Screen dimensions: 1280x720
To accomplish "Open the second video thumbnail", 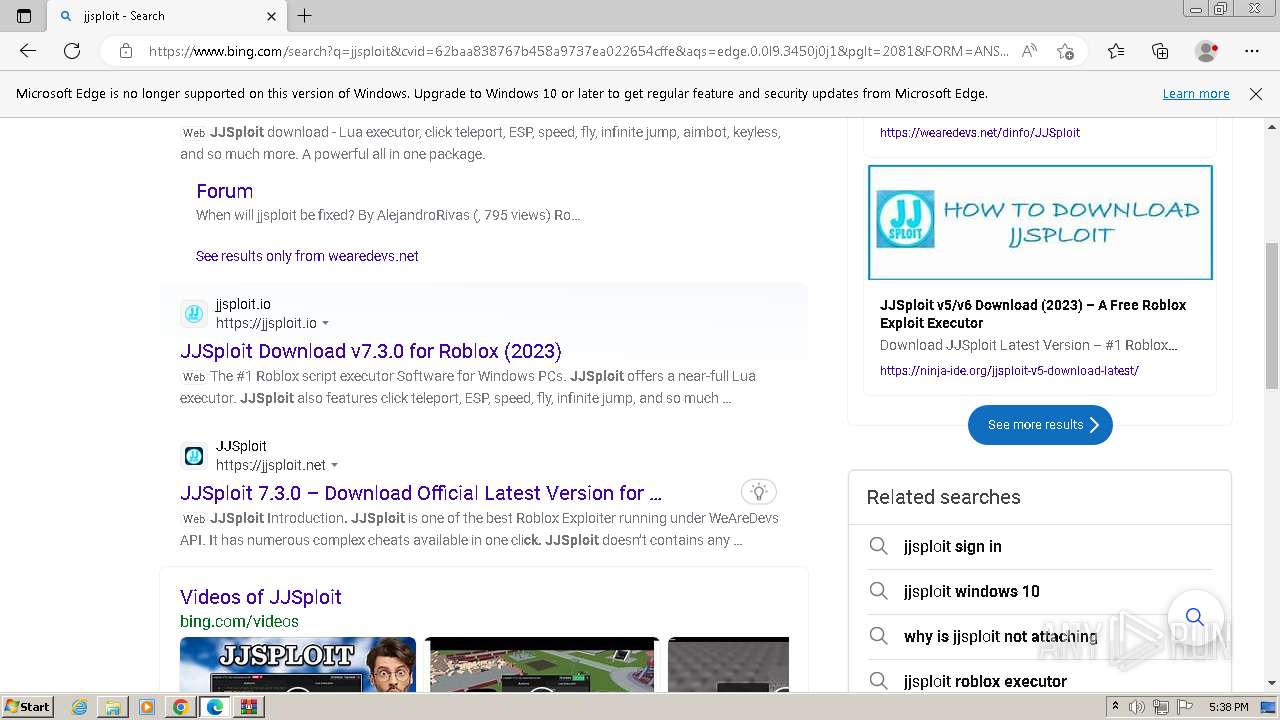I will pyautogui.click(x=541, y=664).
